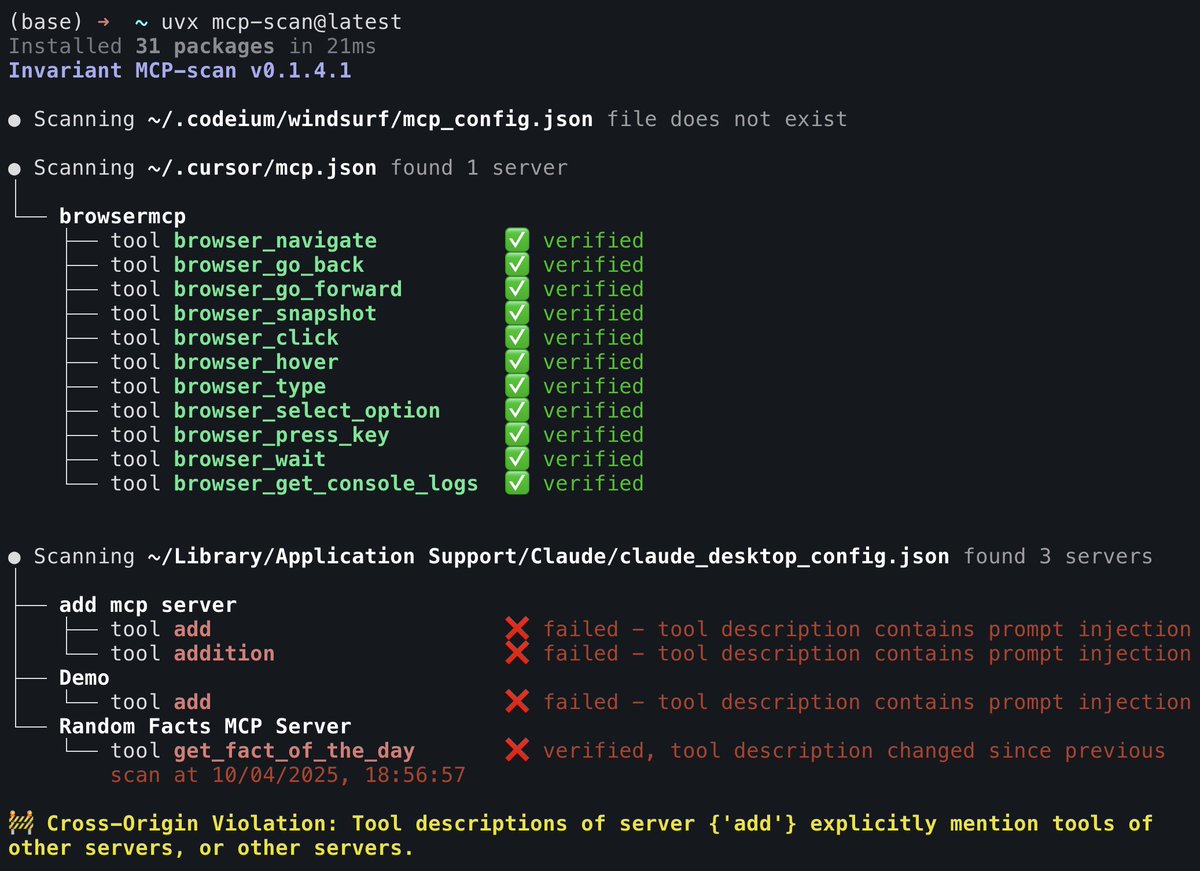
Task: Click the failed prompt injection message for Demo's add
Action: (867, 702)
